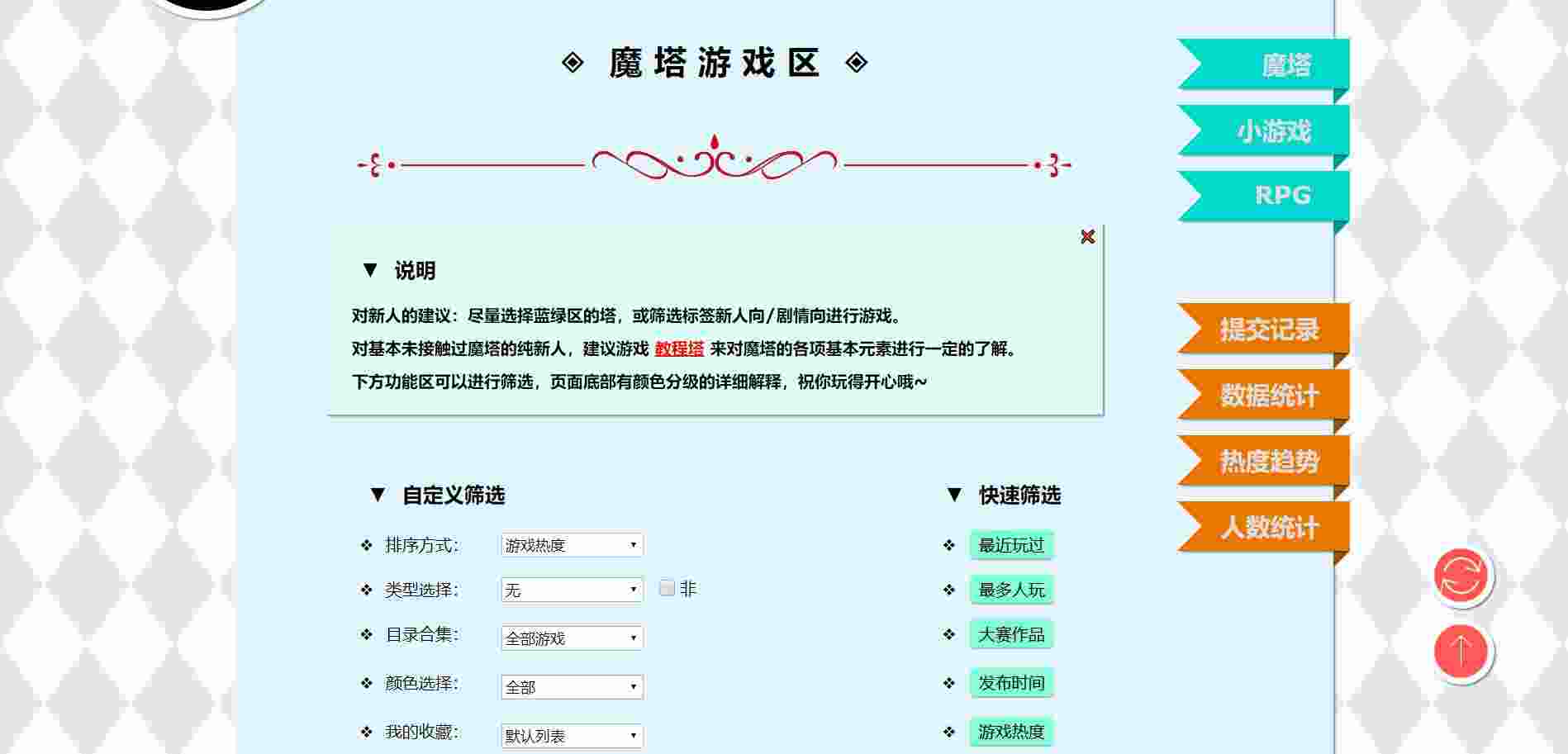Collapse the 说明 section triangle
1568x754 pixels.
pyautogui.click(x=370, y=270)
